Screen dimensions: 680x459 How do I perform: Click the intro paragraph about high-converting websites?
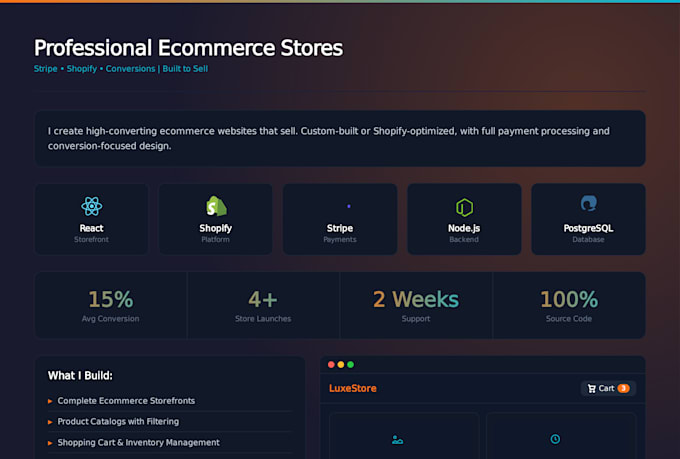[329, 138]
